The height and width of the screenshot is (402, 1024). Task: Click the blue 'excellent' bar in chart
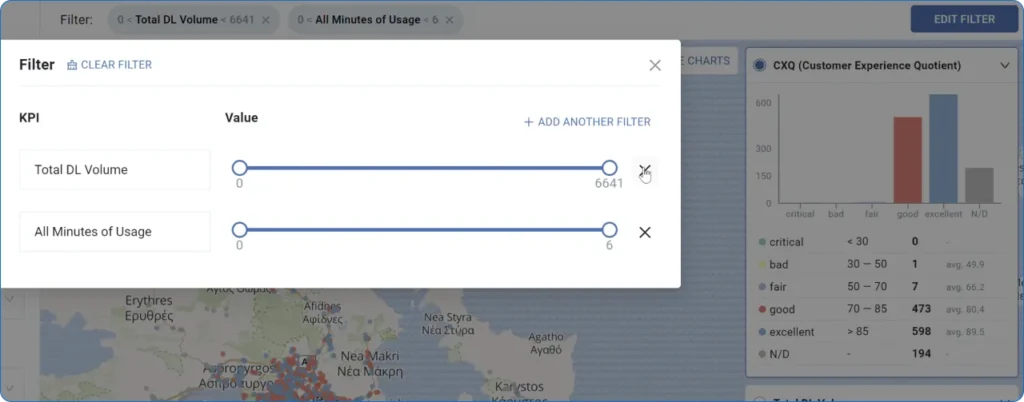click(x=943, y=149)
